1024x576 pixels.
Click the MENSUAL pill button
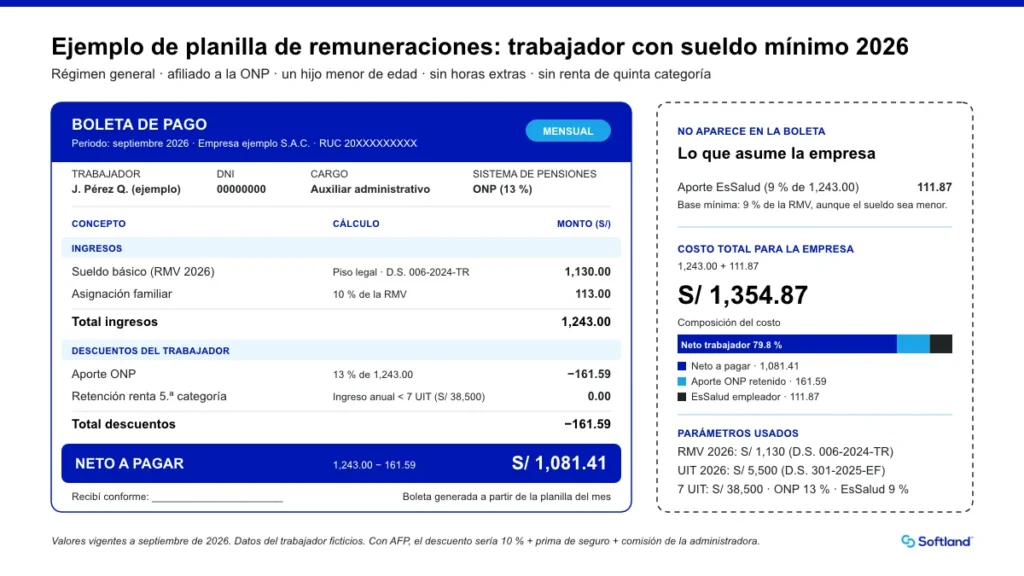click(x=568, y=131)
